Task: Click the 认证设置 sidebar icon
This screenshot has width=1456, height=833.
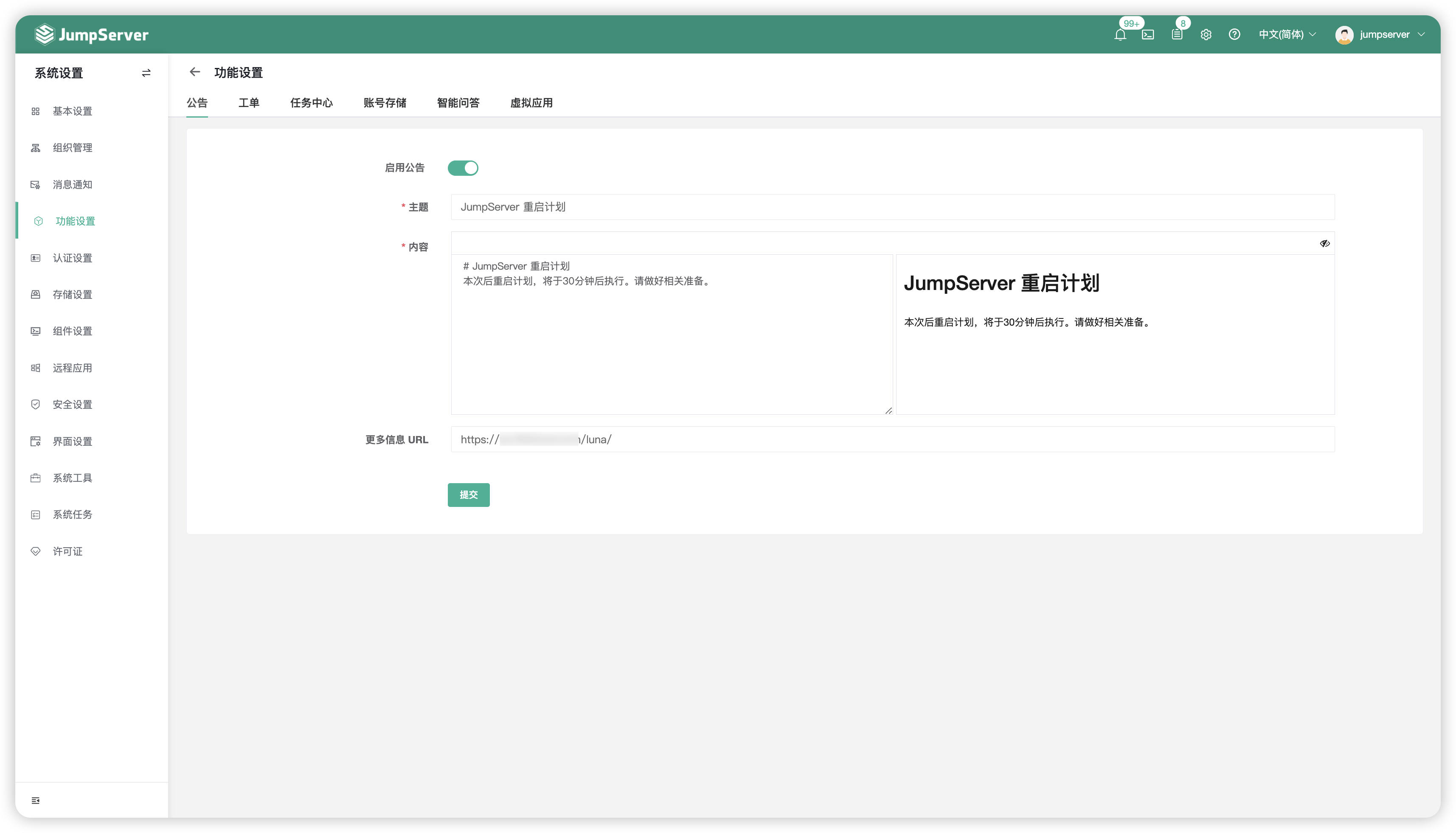Action: pyautogui.click(x=36, y=258)
